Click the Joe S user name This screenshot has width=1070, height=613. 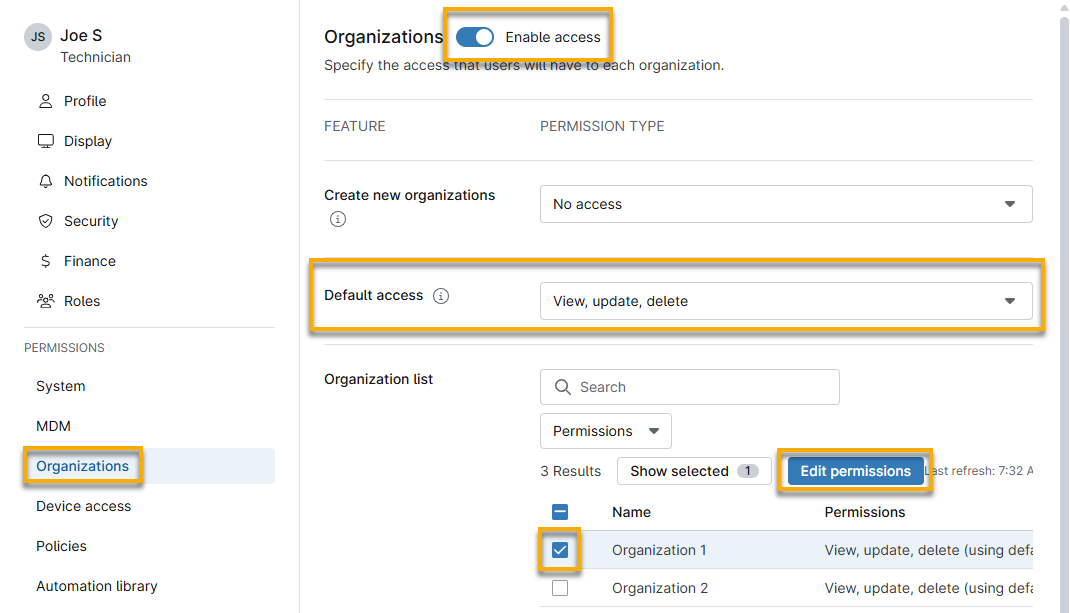(81, 35)
